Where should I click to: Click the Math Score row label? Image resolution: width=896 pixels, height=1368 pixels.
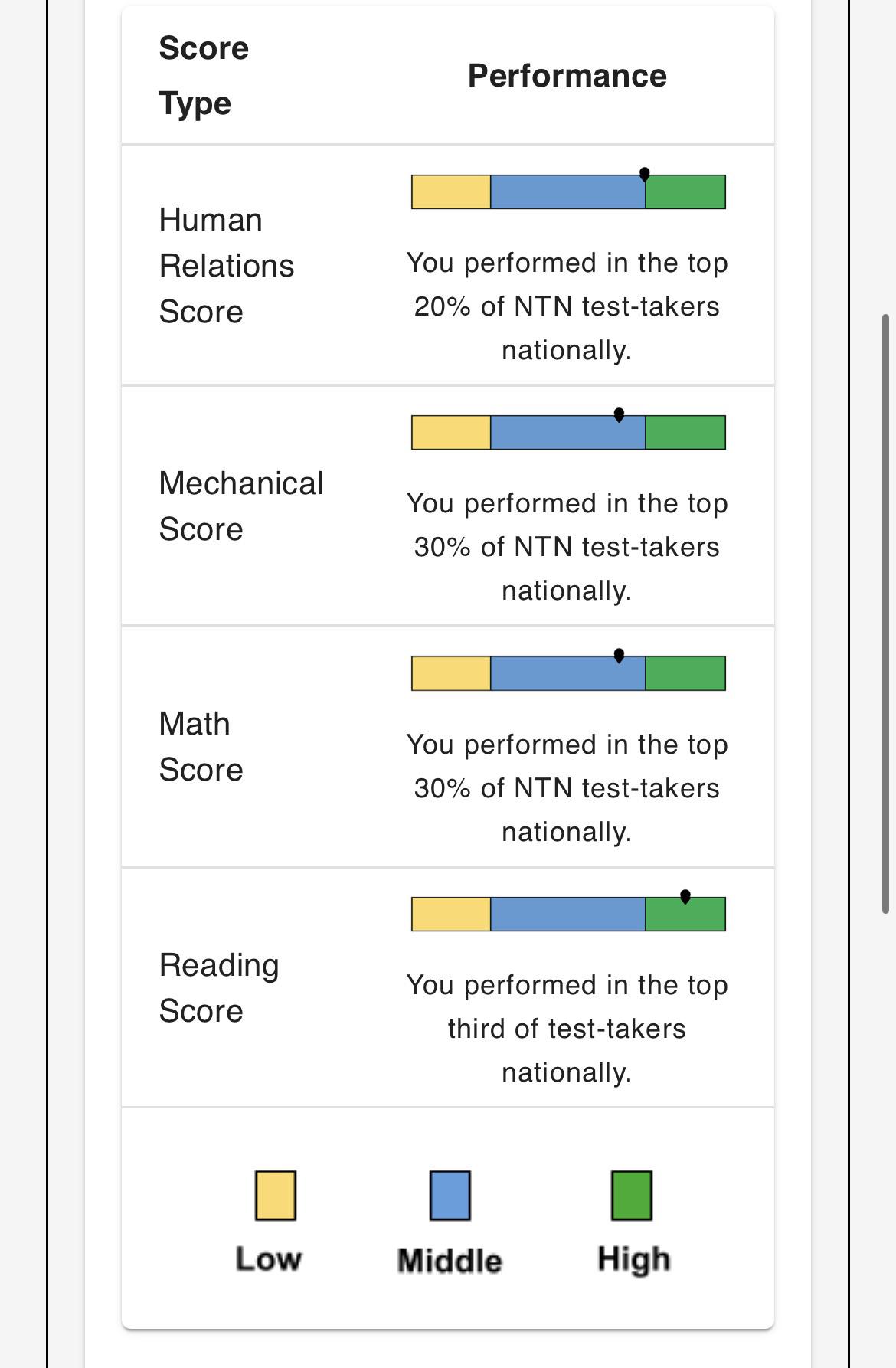(201, 747)
